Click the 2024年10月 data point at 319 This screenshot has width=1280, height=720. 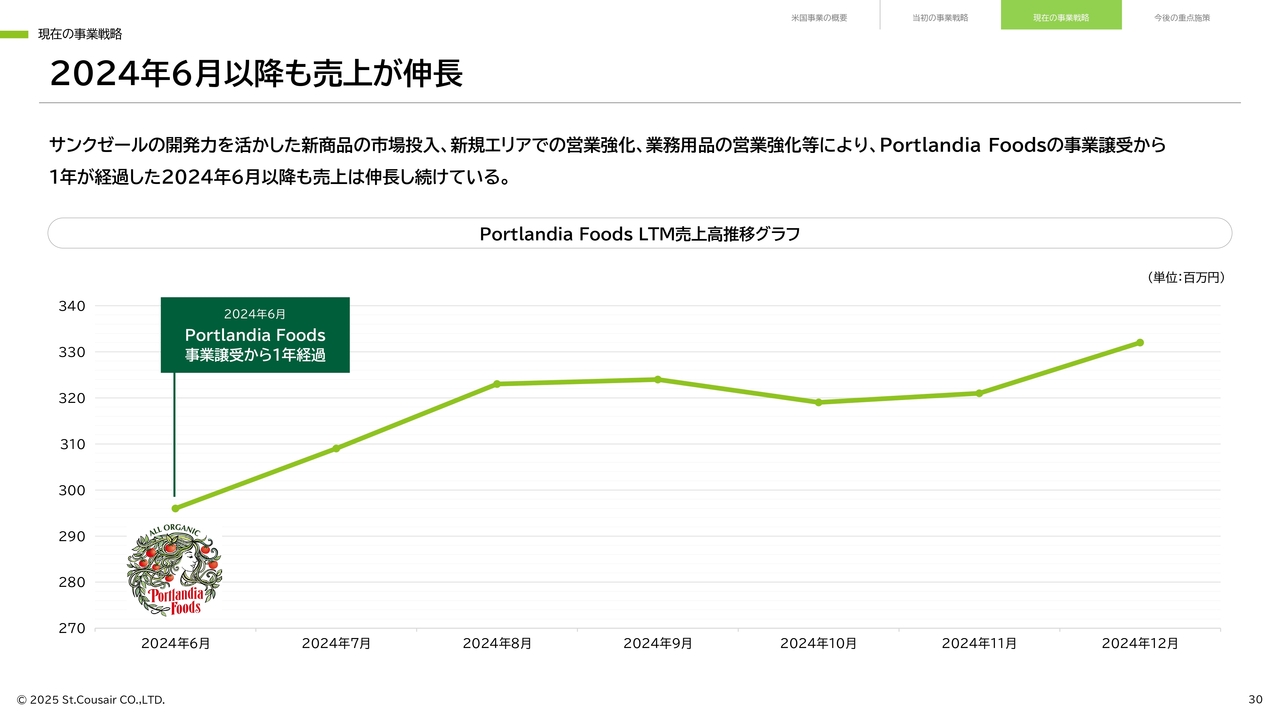[818, 402]
